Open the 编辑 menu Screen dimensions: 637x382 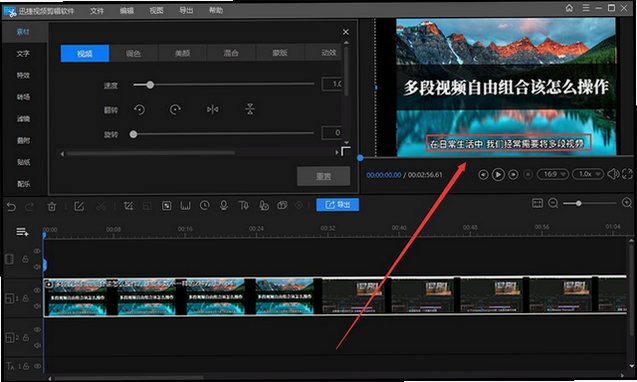pos(127,11)
